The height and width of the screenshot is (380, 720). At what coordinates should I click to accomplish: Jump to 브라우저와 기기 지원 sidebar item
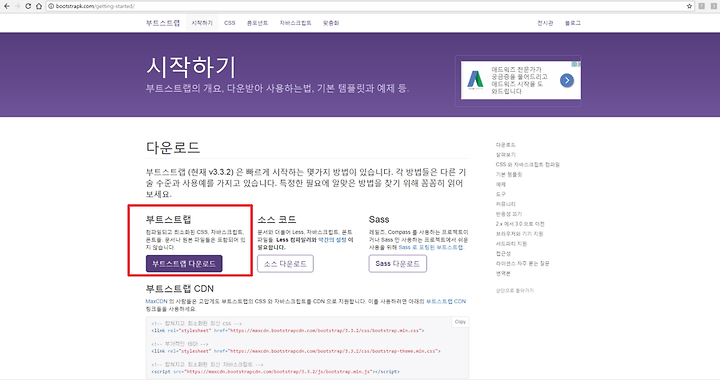tap(519, 234)
